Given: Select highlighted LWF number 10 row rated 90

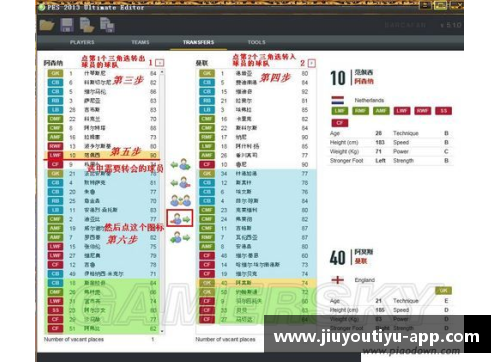Looking at the screenshot, I should tap(102, 155).
